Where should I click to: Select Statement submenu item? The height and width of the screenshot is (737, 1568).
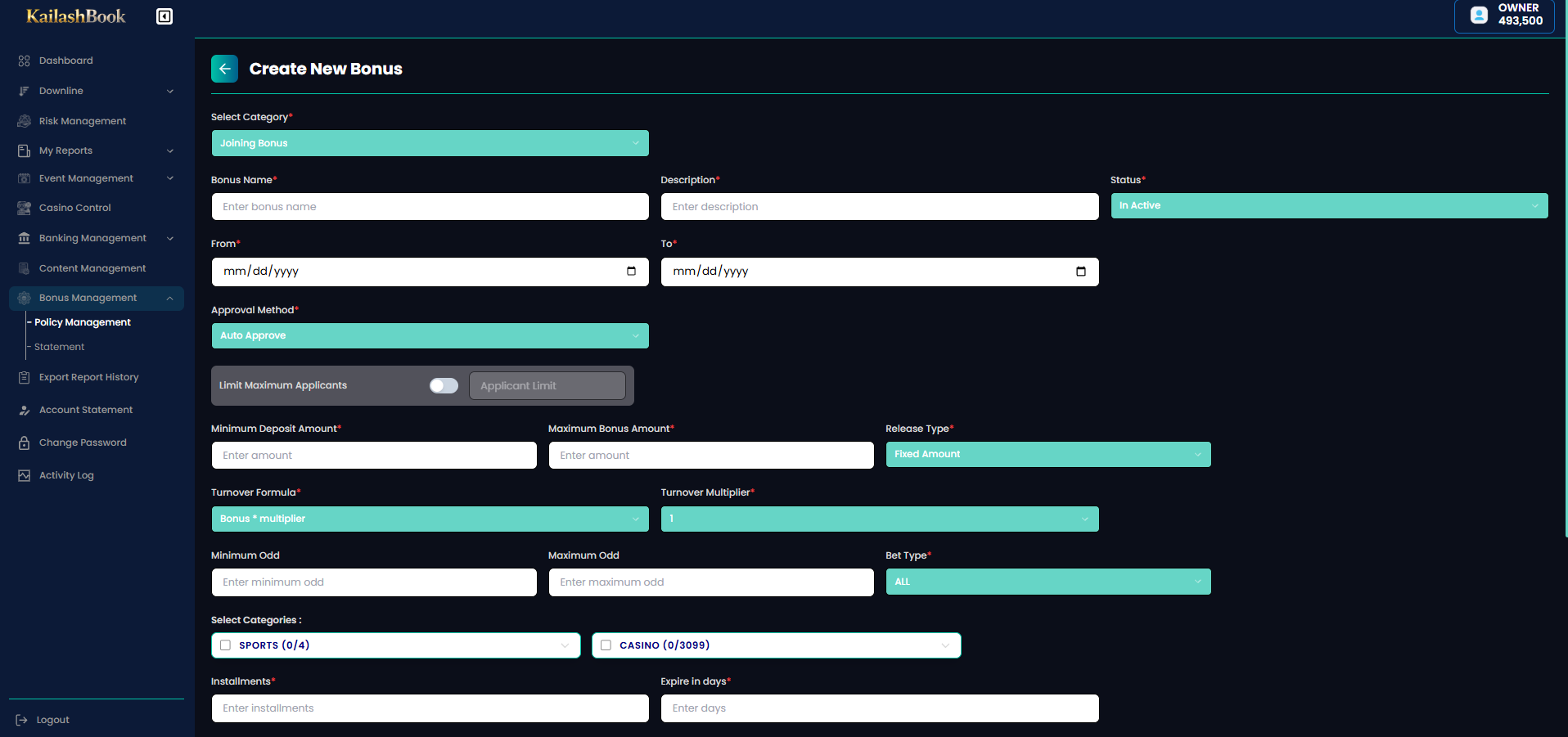[x=59, y=347]
